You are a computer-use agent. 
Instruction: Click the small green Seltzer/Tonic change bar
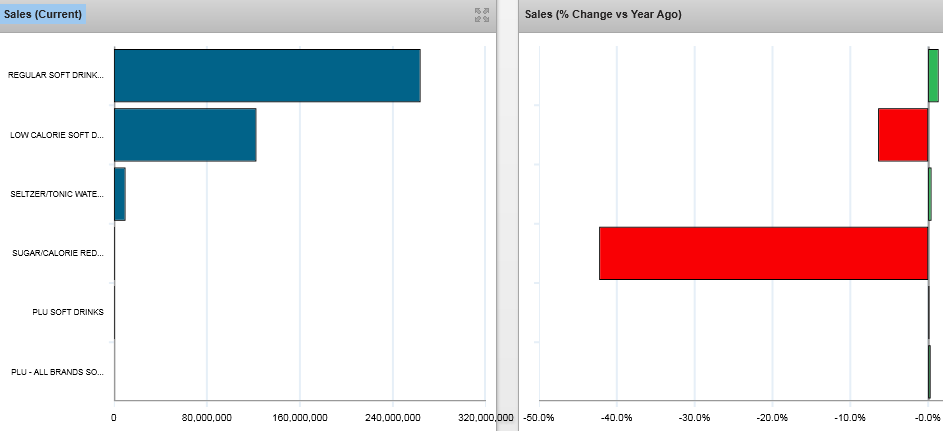tap(930, 193)
